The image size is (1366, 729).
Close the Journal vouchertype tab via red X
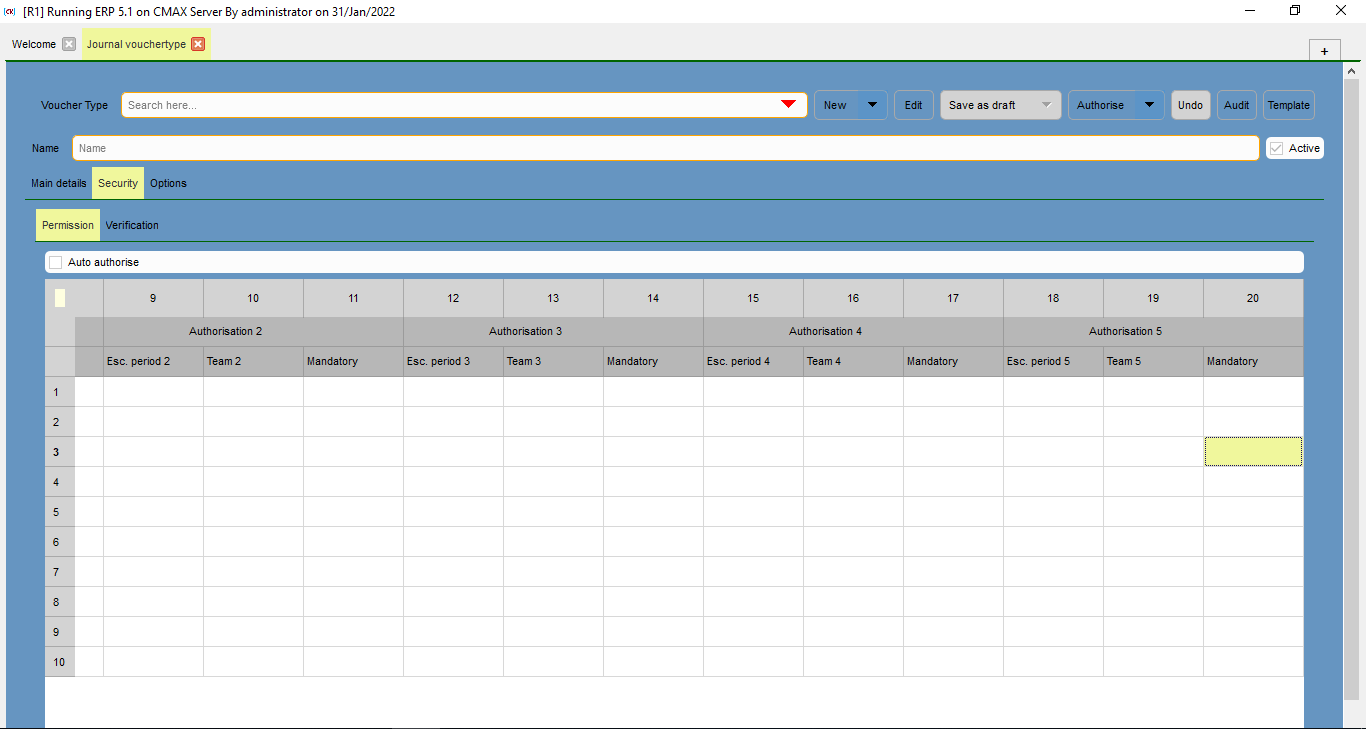(198, 44)
